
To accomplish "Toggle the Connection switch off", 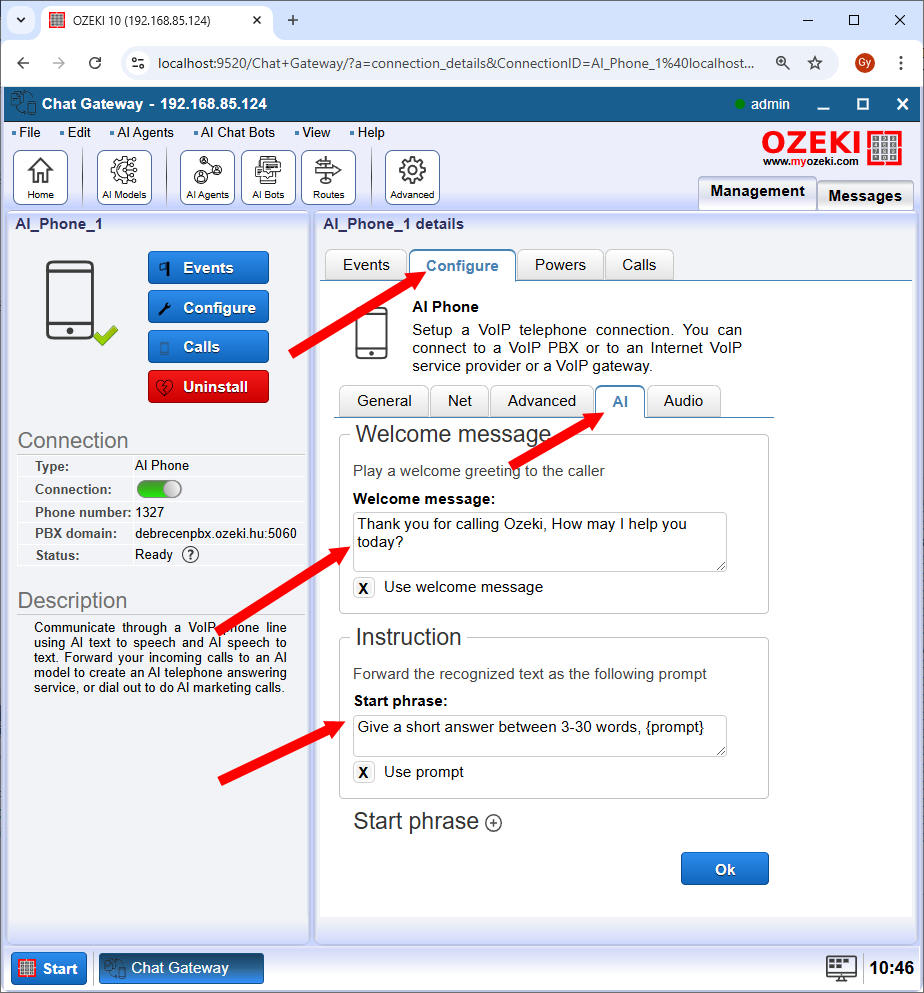I will 159,489.
